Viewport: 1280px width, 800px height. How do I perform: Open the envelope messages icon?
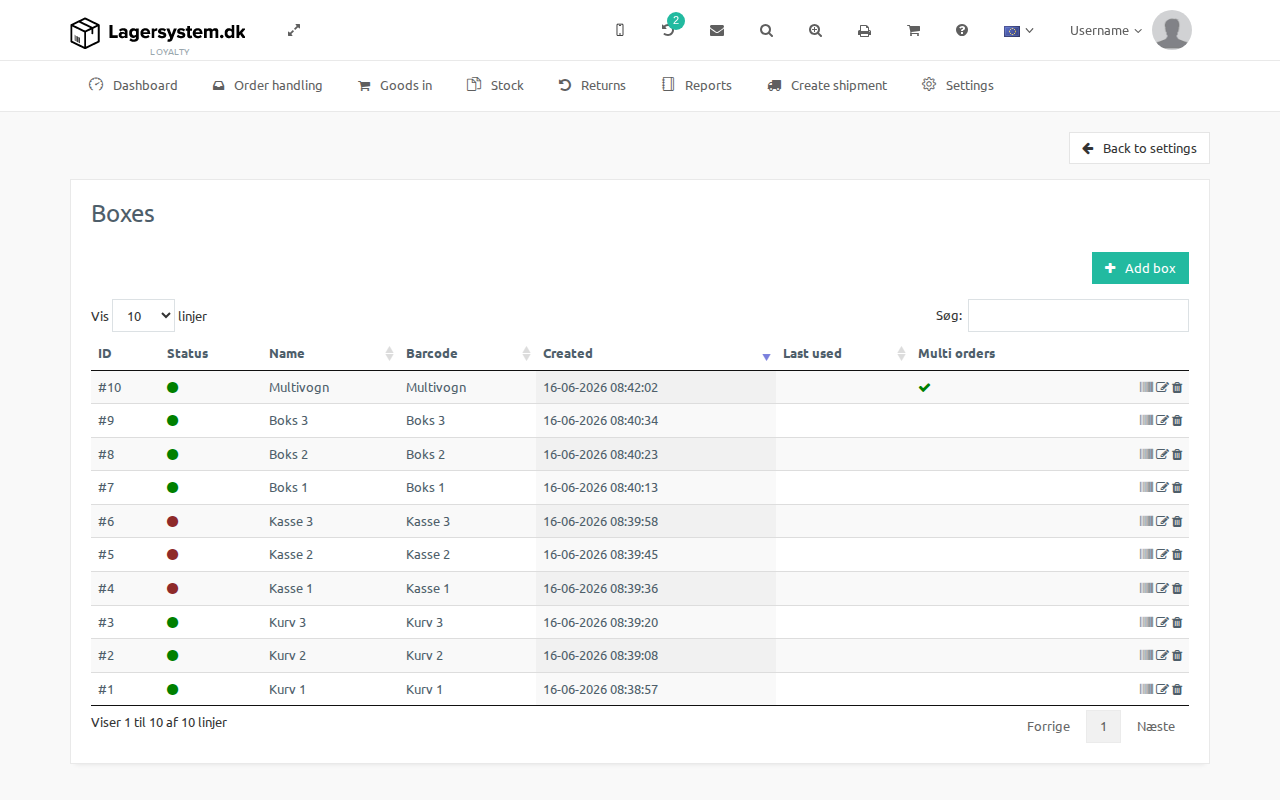(x=717, y=30)
